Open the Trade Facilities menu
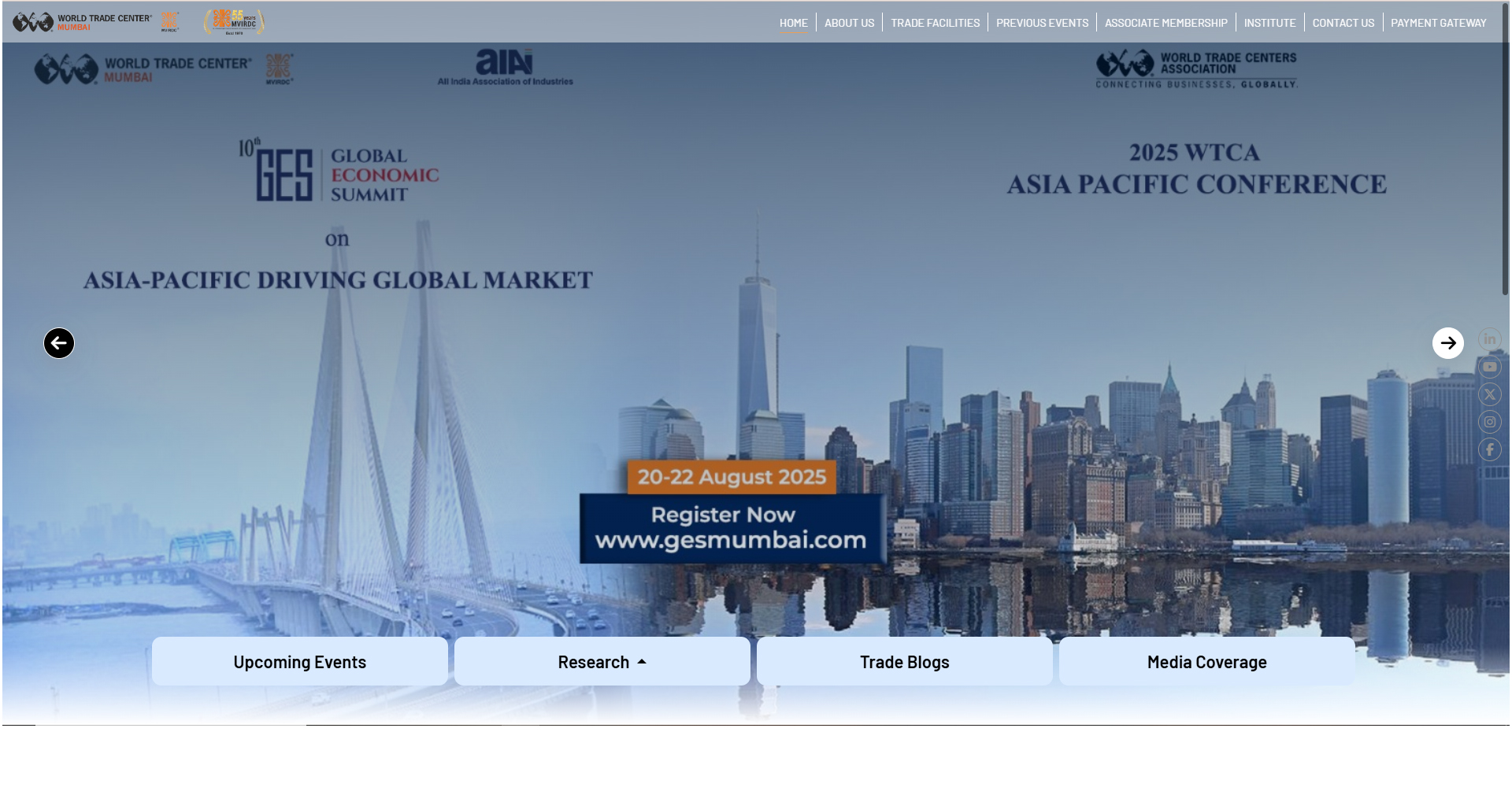Image resolution: width=1512 pixels, height=802 pixels. [935, 23]
